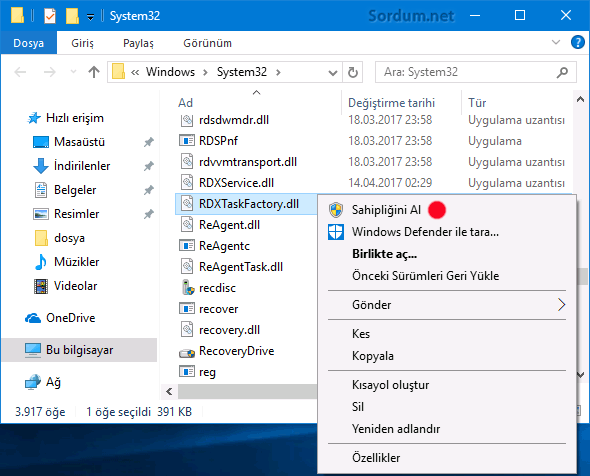Click the RDXTaskFactory.dll file icon

187,204
